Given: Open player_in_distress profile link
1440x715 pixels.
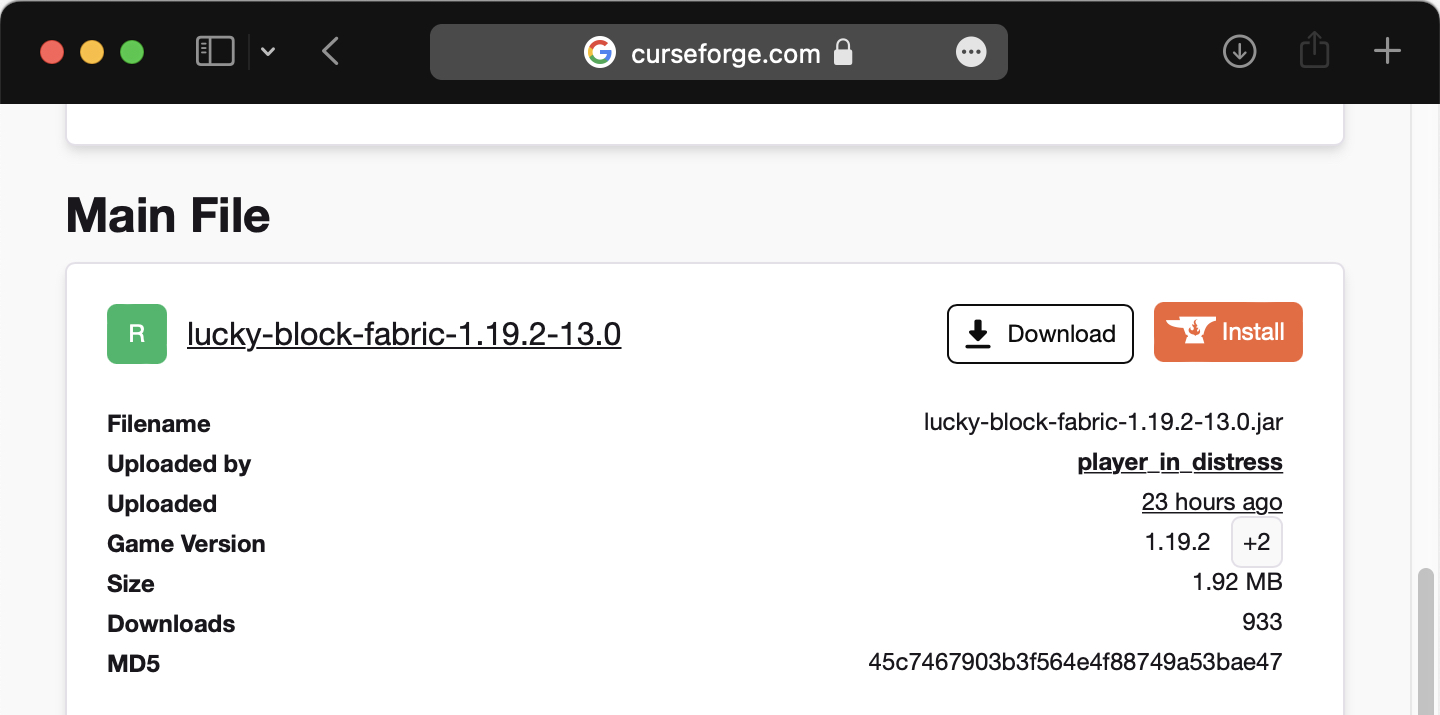Looking at the screenshot, I should (x=1180, y=462).
